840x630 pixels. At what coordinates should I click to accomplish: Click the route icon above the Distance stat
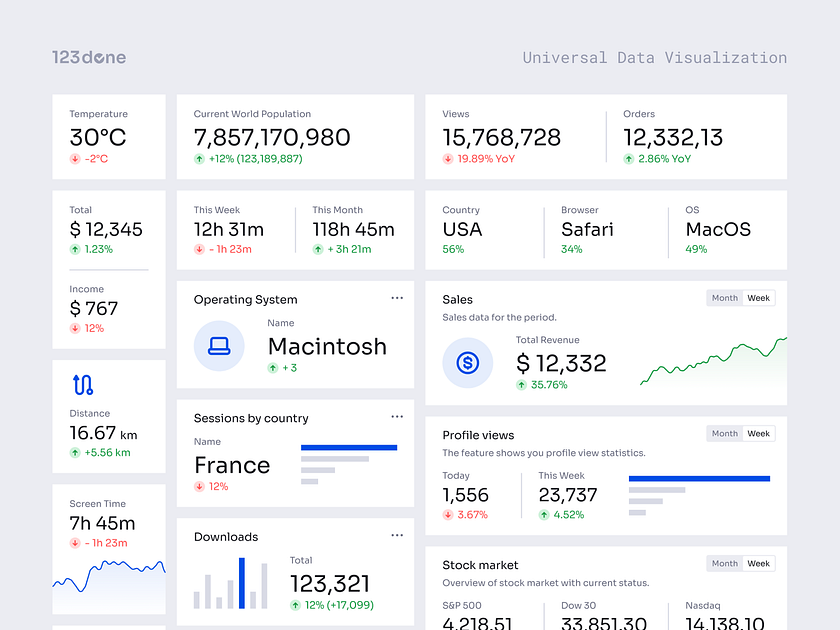(82, 385)
